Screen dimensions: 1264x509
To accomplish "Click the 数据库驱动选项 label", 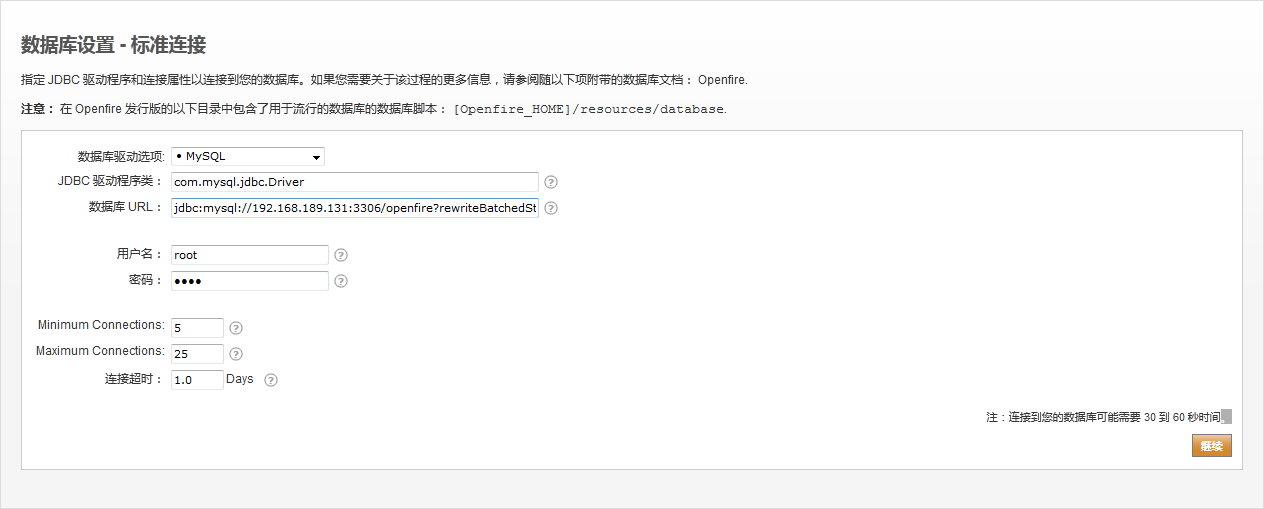I will click(x=121, y=157).
